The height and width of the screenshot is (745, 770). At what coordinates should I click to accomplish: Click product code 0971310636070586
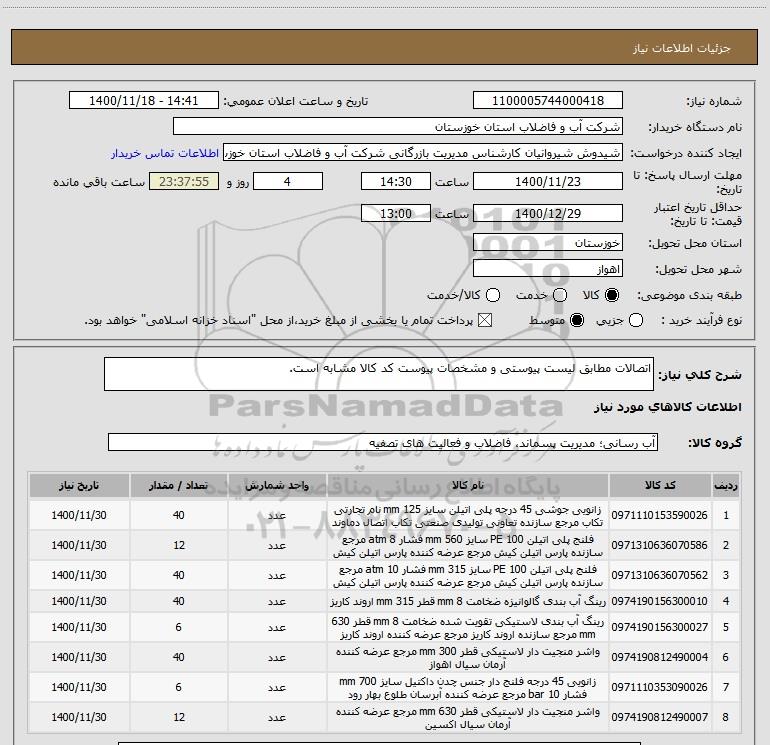660,545
